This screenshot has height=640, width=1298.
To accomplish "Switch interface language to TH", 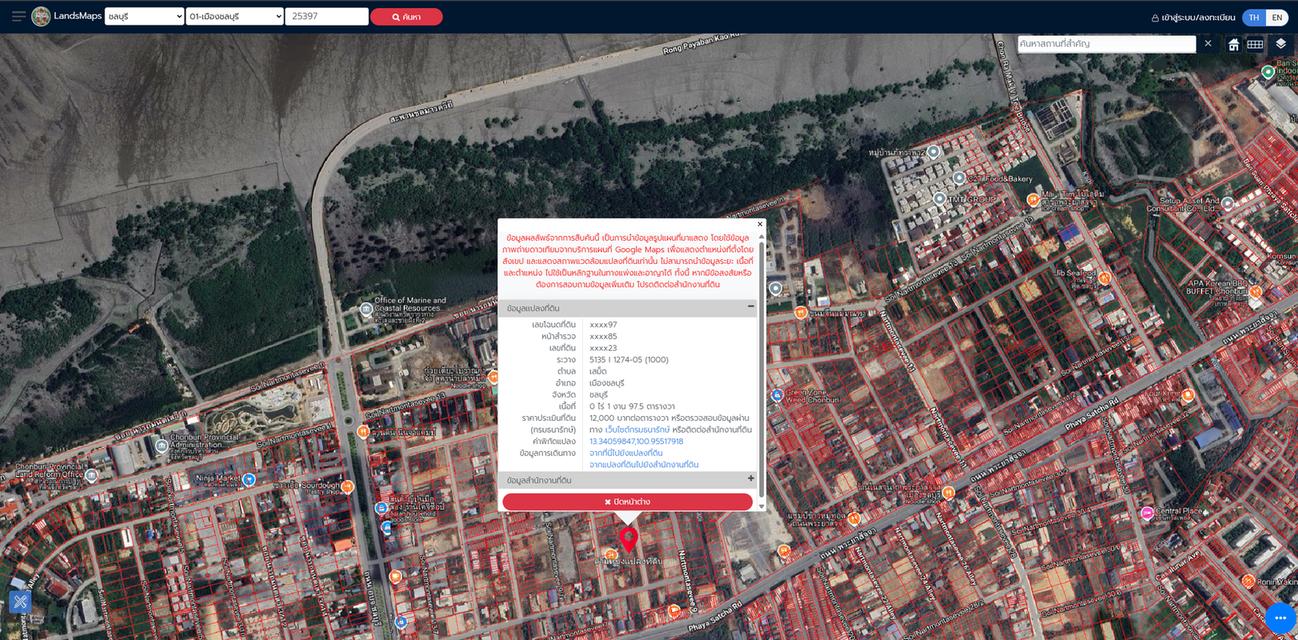I will 1253,16.
